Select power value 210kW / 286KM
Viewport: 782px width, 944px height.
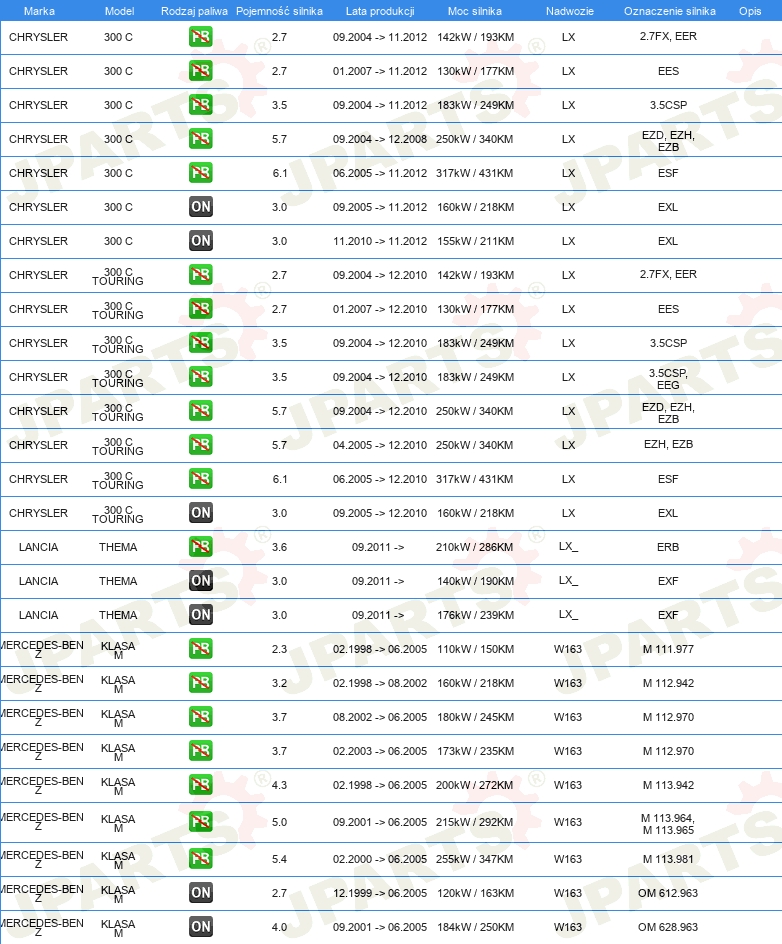click(x=474, y=547)
